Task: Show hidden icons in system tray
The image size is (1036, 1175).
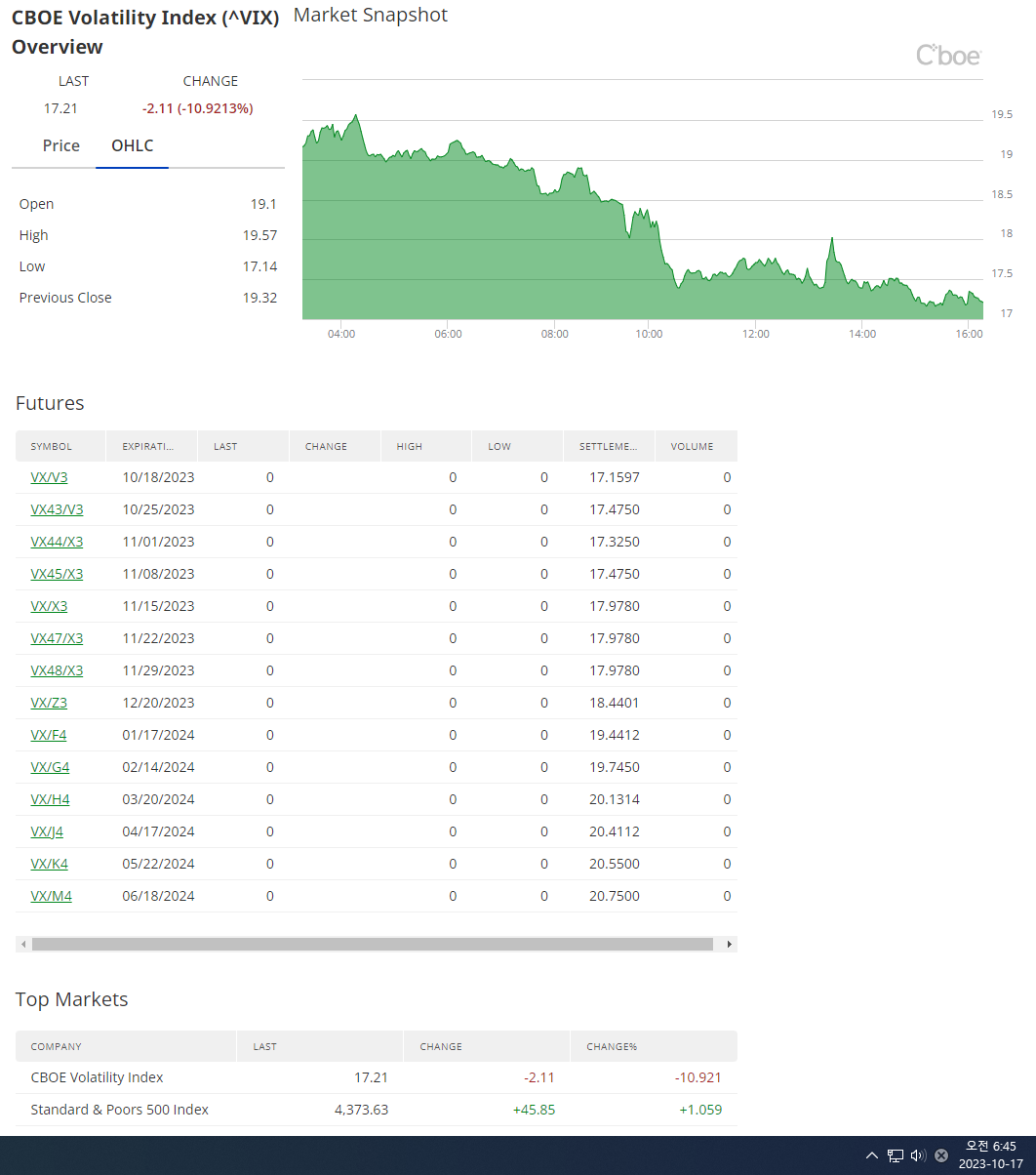Action: [872, 1156]
